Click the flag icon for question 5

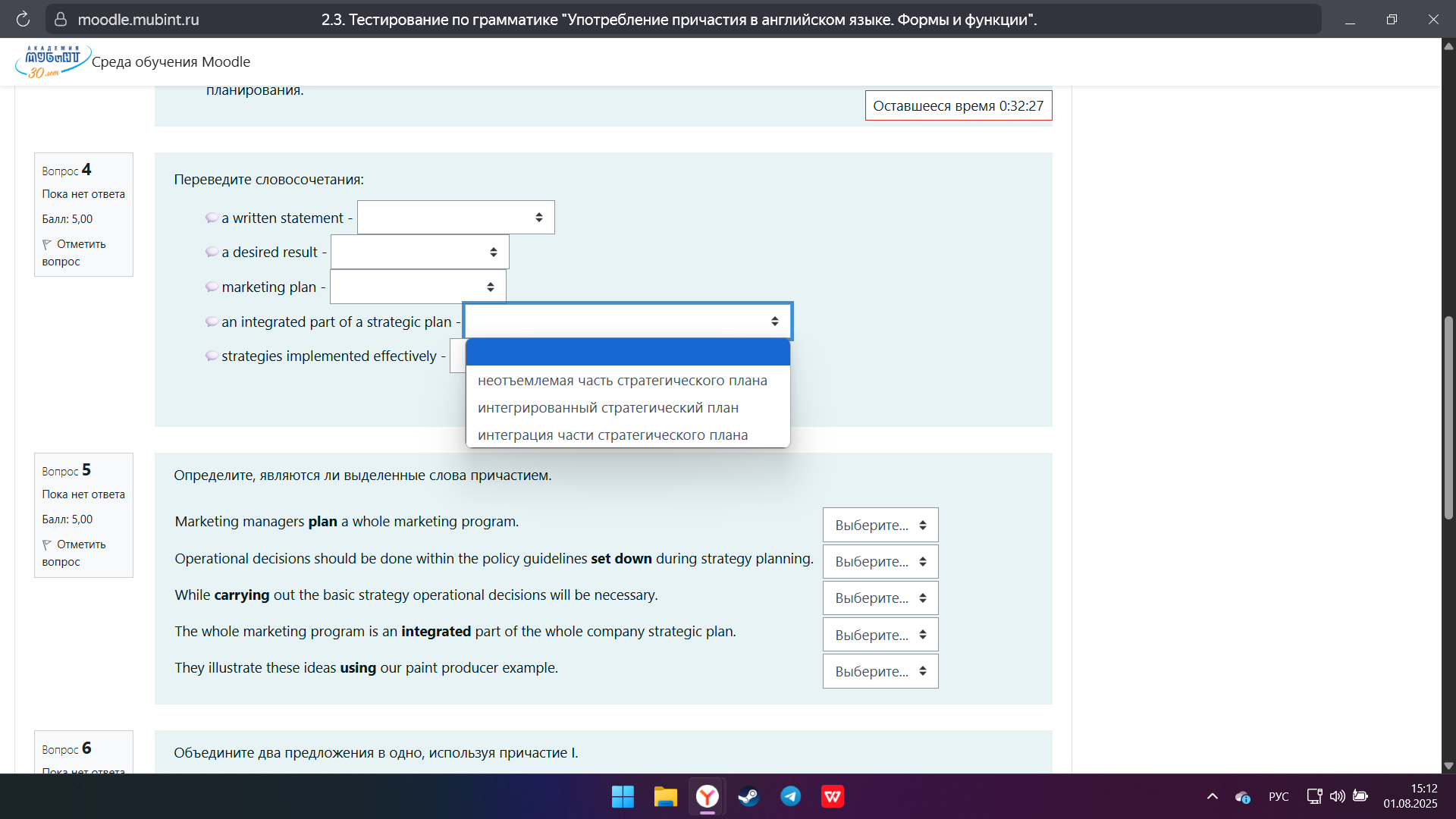tap(47, 544)
